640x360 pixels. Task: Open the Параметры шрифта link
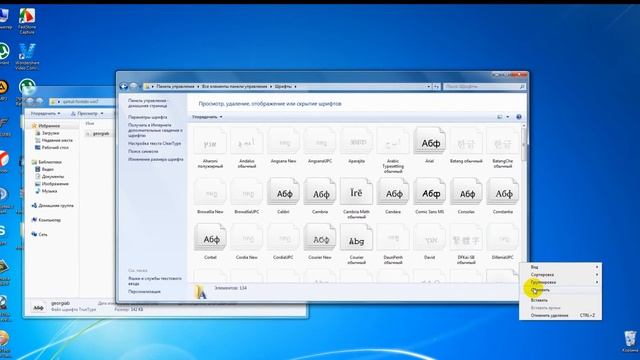147,117
